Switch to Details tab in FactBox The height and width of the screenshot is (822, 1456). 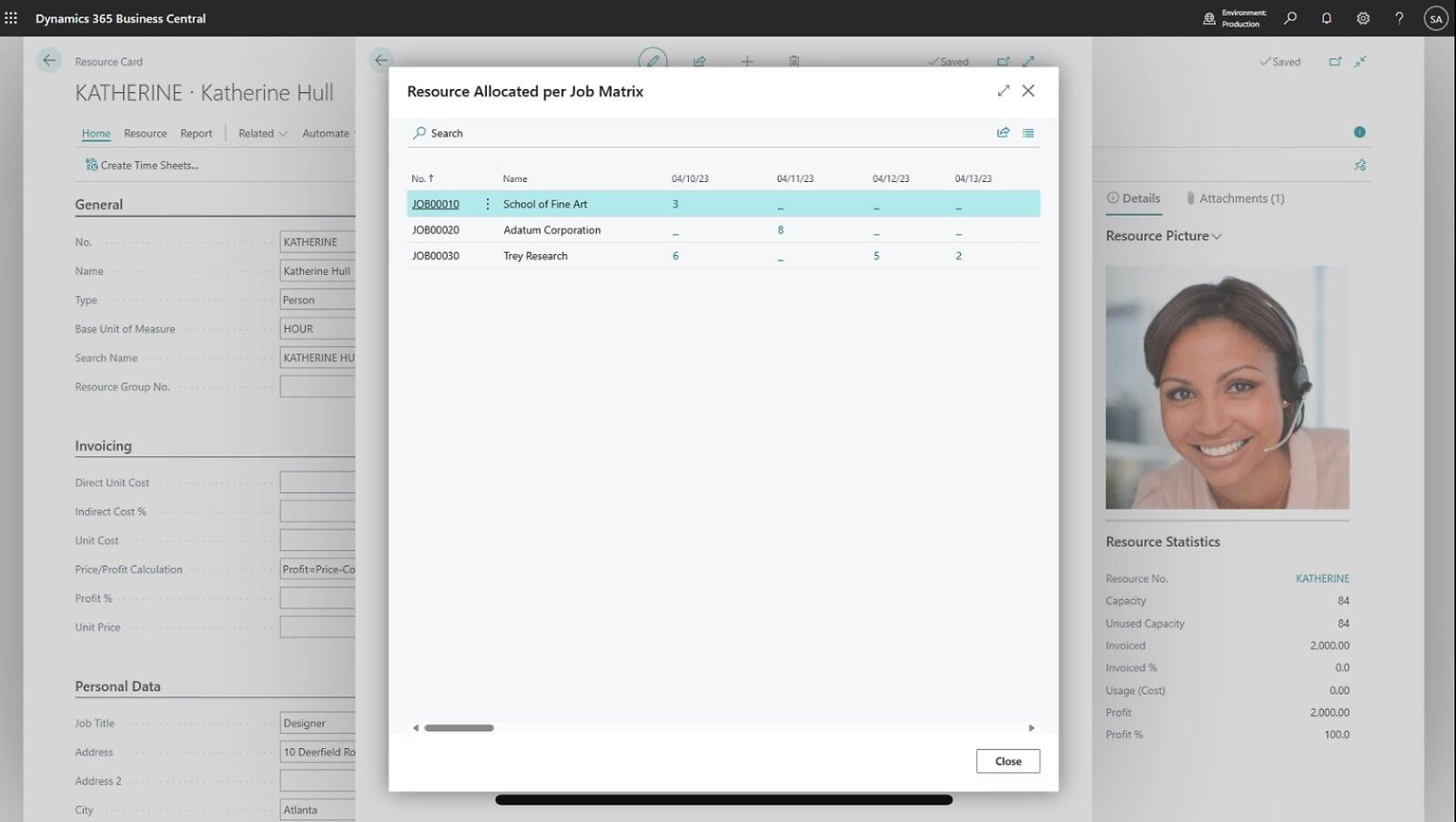[1134, 198]
